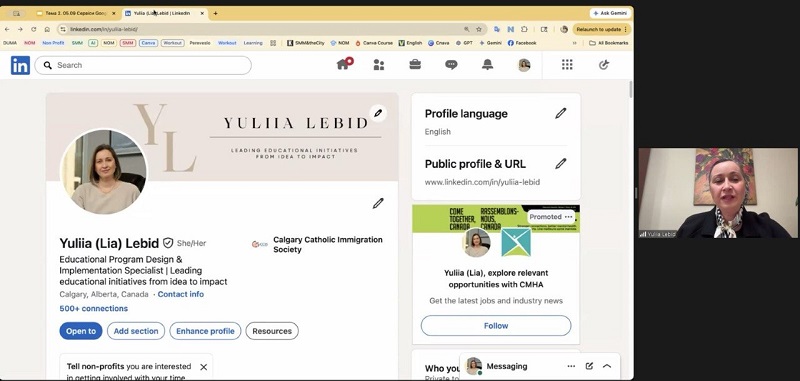Open the Non Profit bookmark folder
The height and width of the screenshot is (381, 800).
point(53,43)
